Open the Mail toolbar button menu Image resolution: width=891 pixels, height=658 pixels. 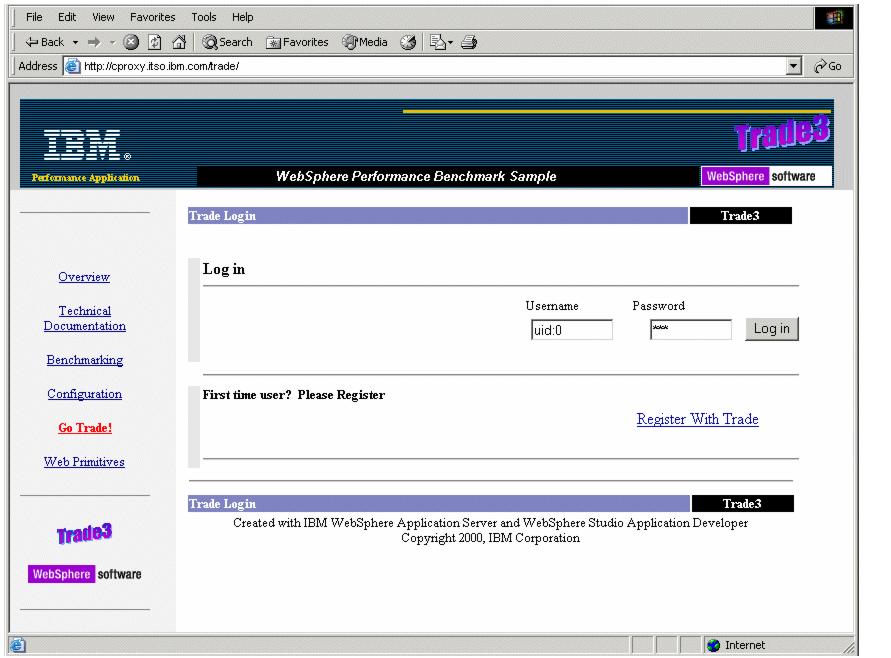(x=441, y=42)
